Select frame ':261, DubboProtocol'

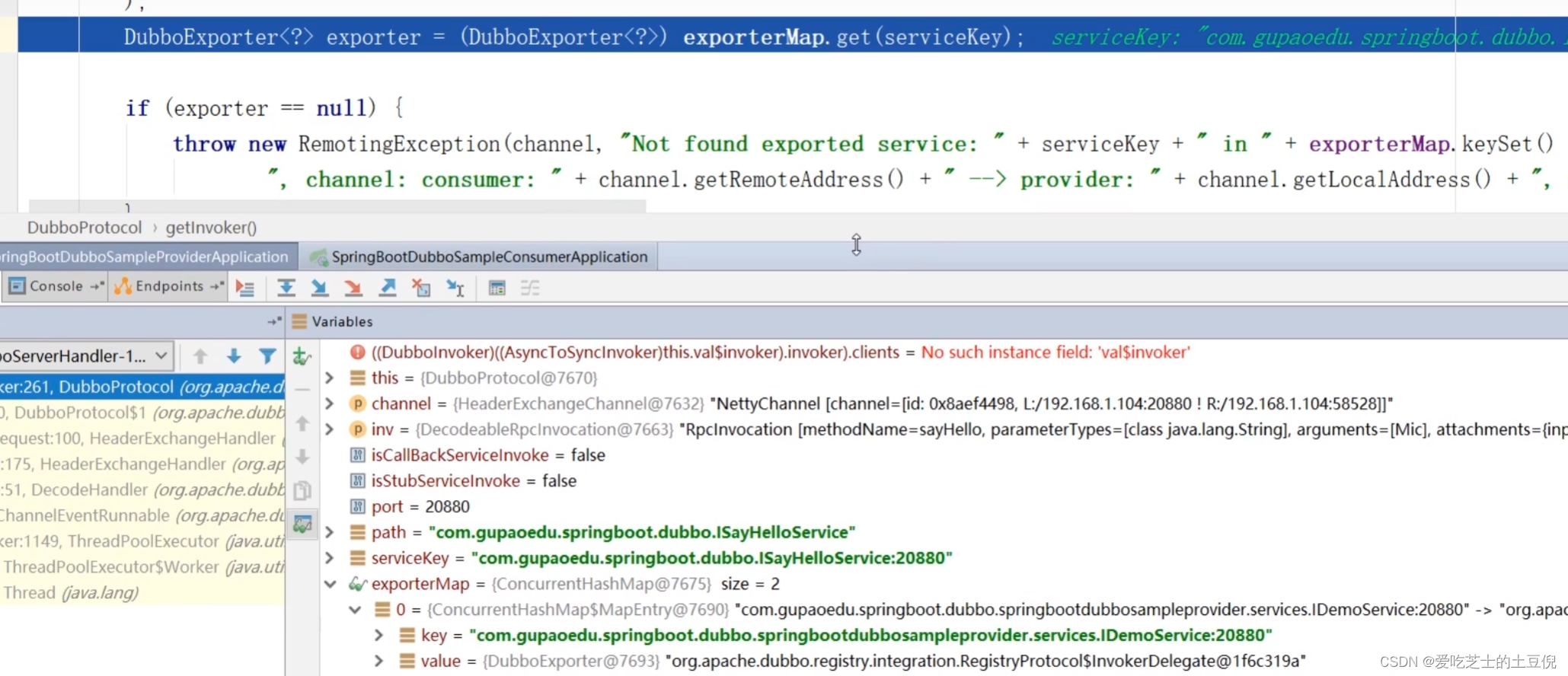[142, 387]
